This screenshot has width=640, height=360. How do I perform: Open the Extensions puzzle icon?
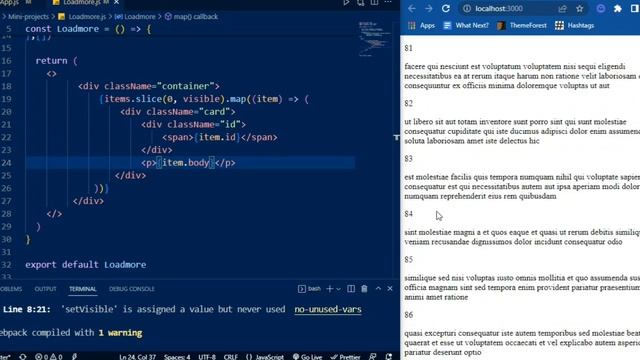618,9
